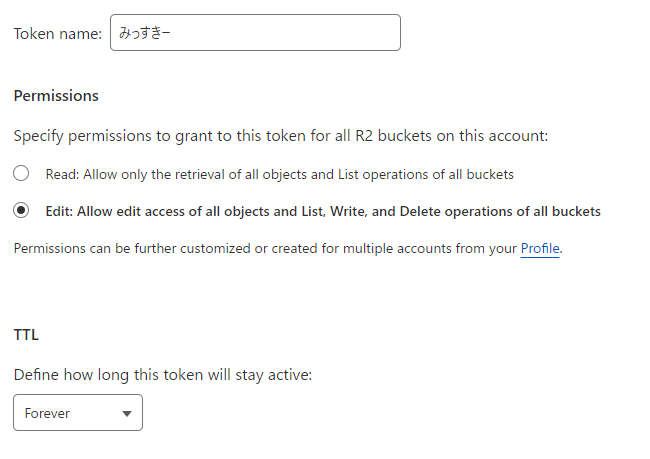Viewport: 650px width, 459px height.
Task: Click the TTL section heading
Action: point(26,335)
